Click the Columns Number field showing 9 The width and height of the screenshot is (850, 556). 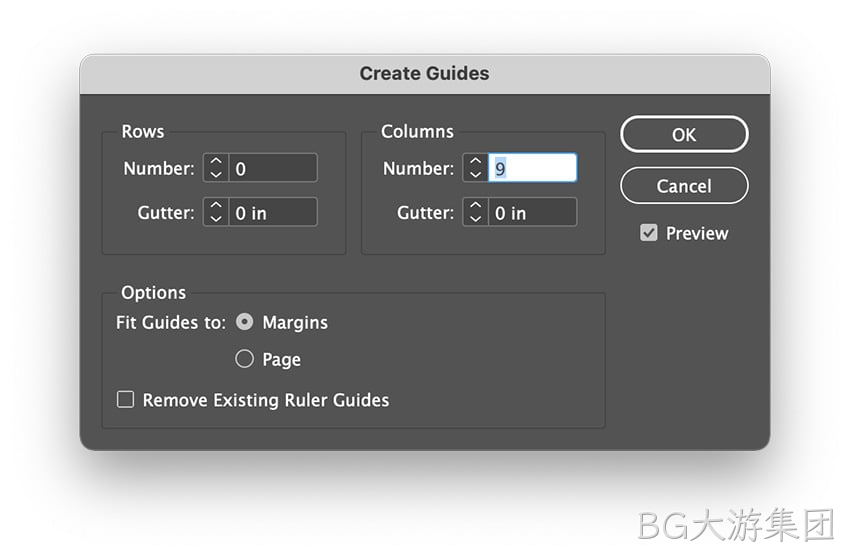(532, 168)
